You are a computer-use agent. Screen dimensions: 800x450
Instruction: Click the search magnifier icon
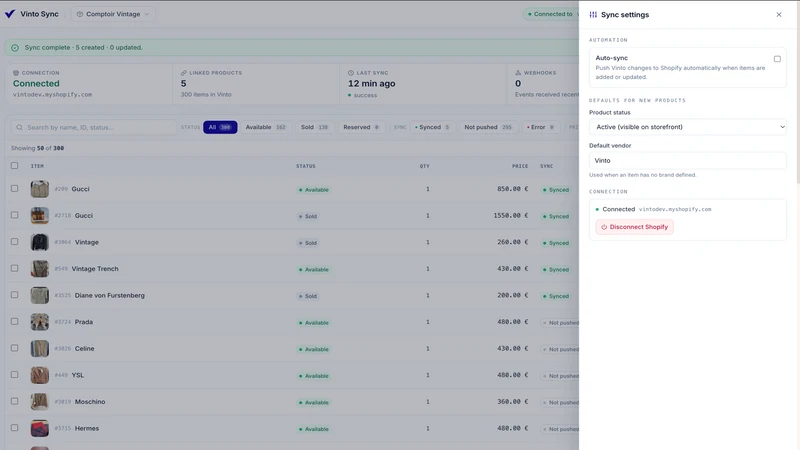19,127
